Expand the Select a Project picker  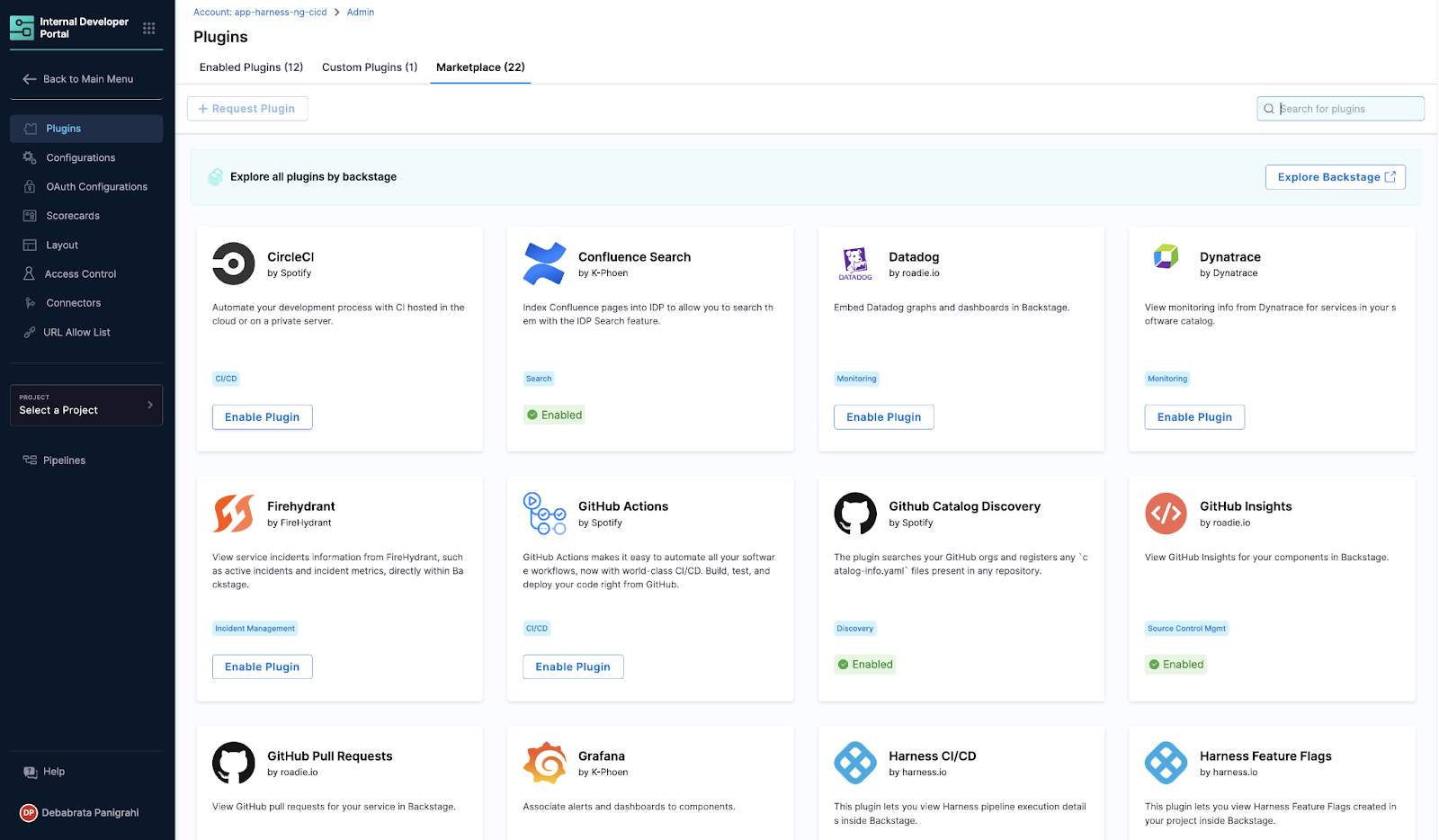(86, 405)
